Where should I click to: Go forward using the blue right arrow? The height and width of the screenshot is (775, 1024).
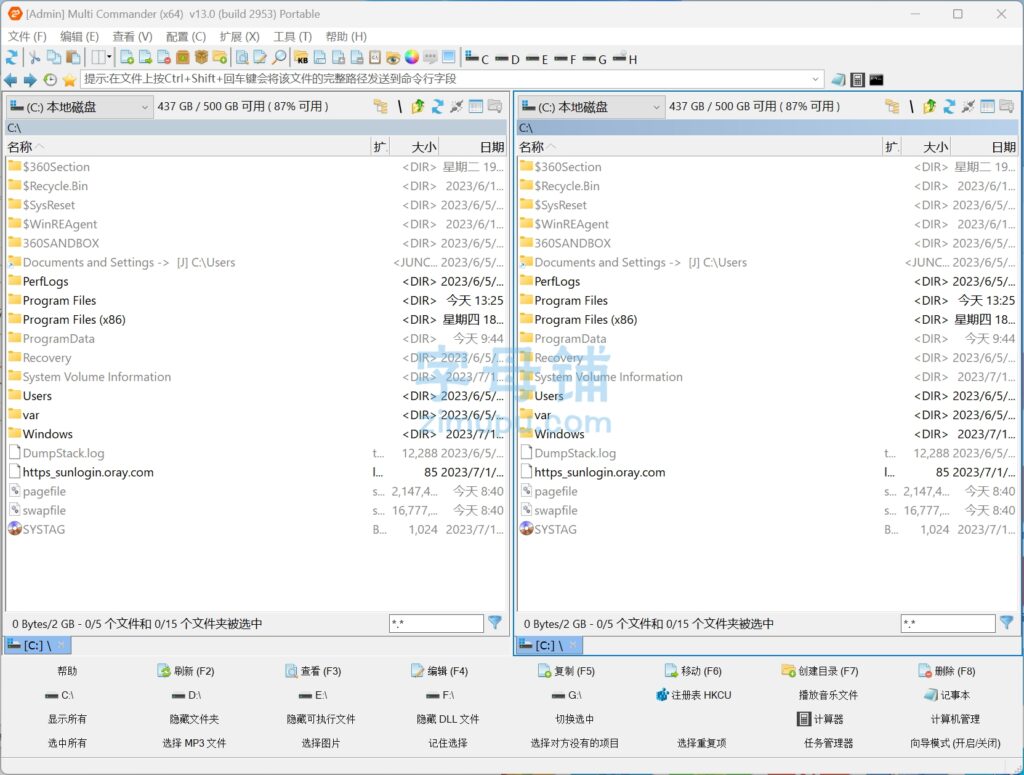(x=30, y=80)
